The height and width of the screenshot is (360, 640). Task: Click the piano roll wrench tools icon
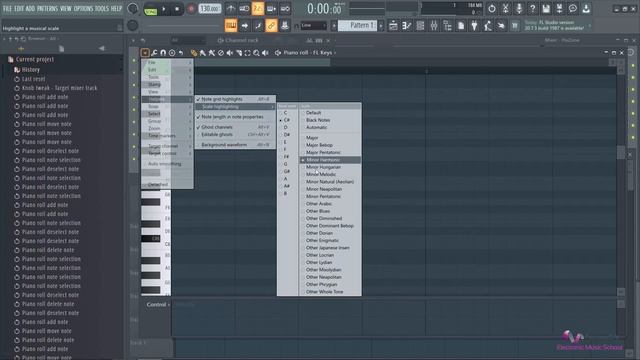(x=154, y=53)
